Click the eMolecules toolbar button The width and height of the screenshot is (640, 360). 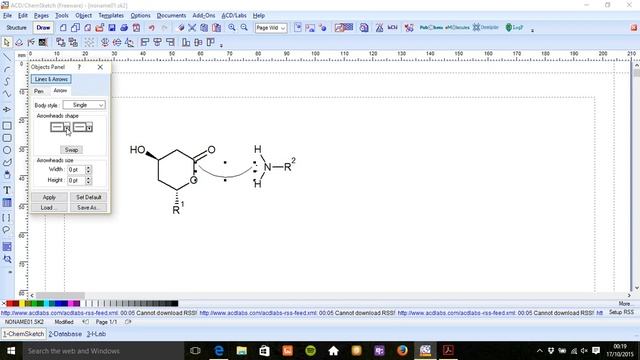(458, 28)
